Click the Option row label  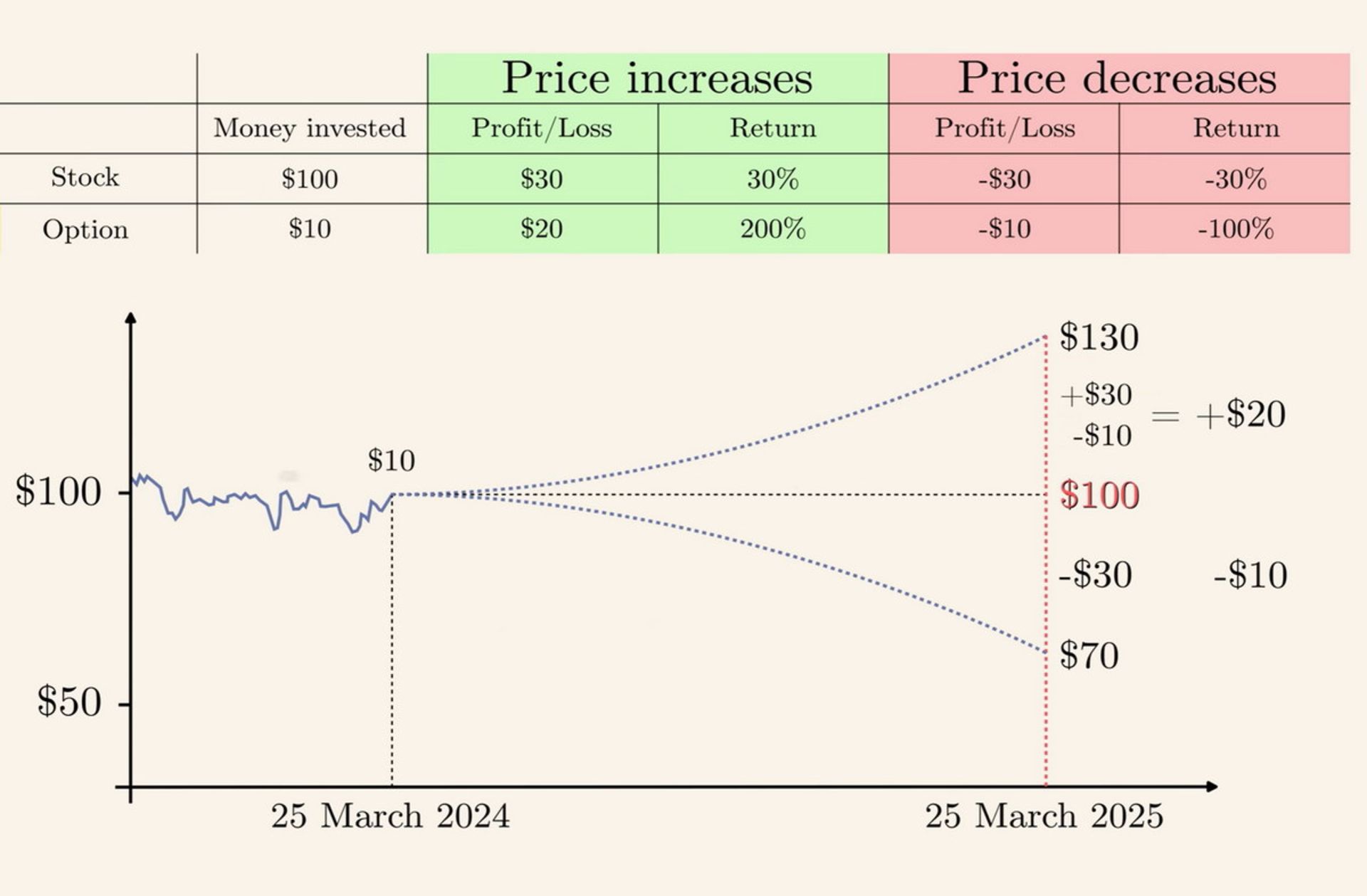tap(85, 229)
